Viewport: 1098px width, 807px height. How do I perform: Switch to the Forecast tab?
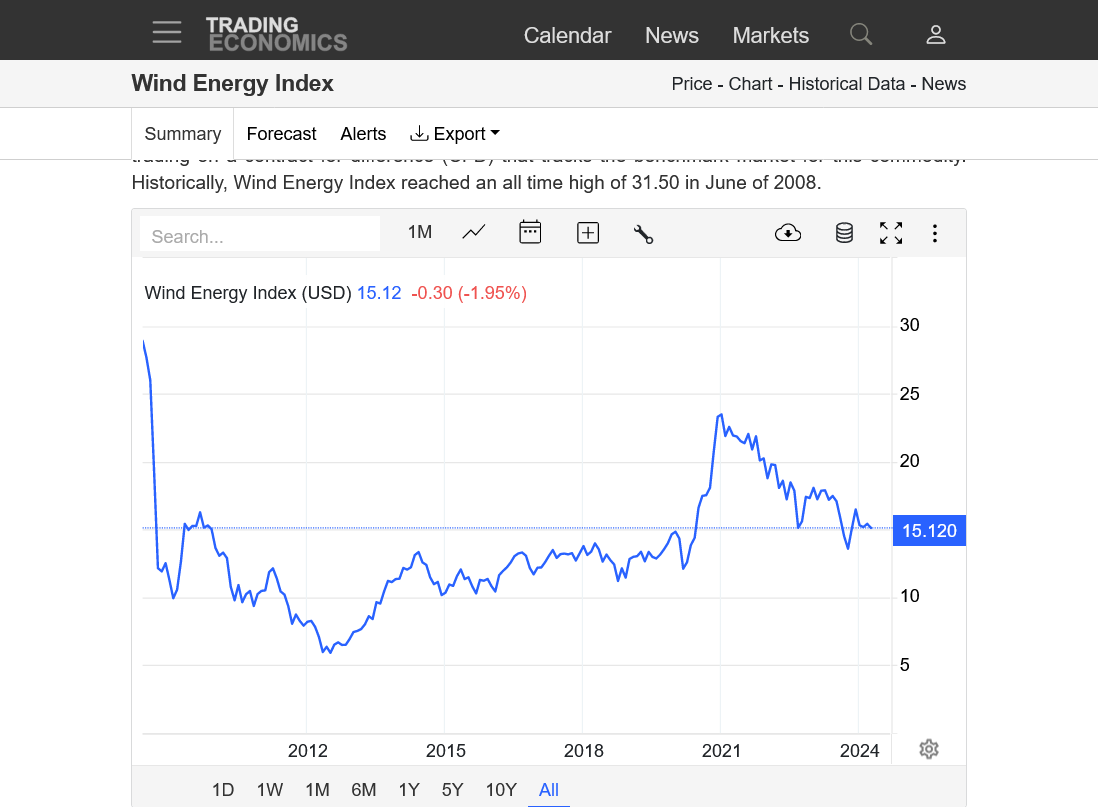click(281, 134)
